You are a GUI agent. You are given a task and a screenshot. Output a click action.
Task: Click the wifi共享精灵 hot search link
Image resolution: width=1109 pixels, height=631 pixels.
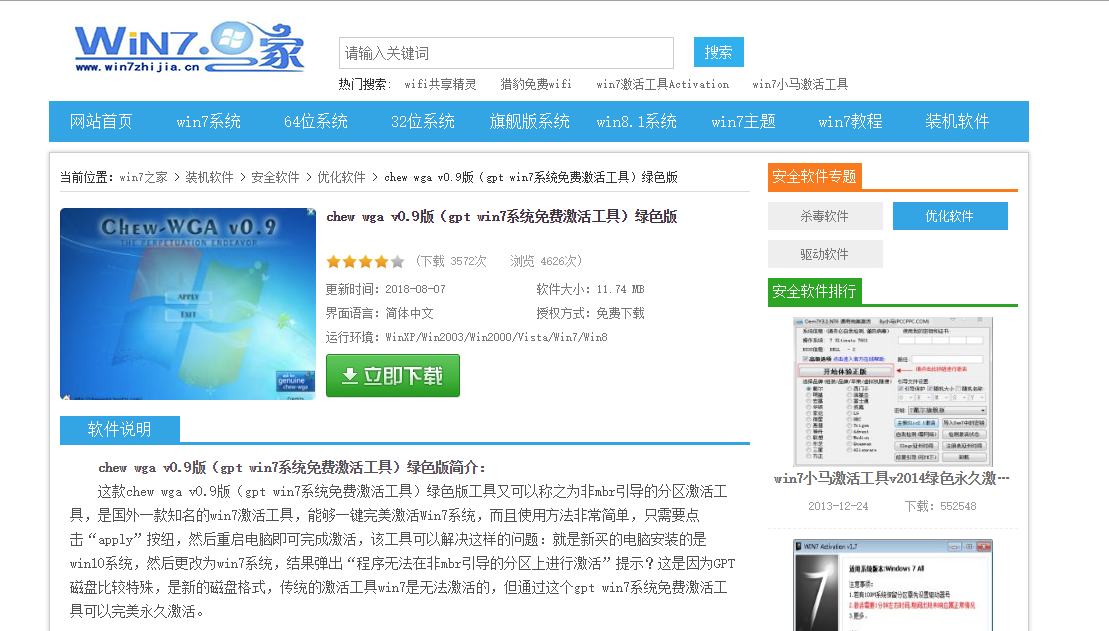(x=440, y=85)
